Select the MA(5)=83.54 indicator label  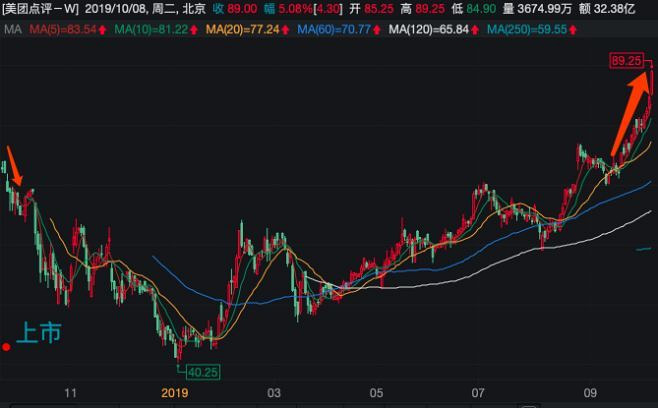(63, 30)
